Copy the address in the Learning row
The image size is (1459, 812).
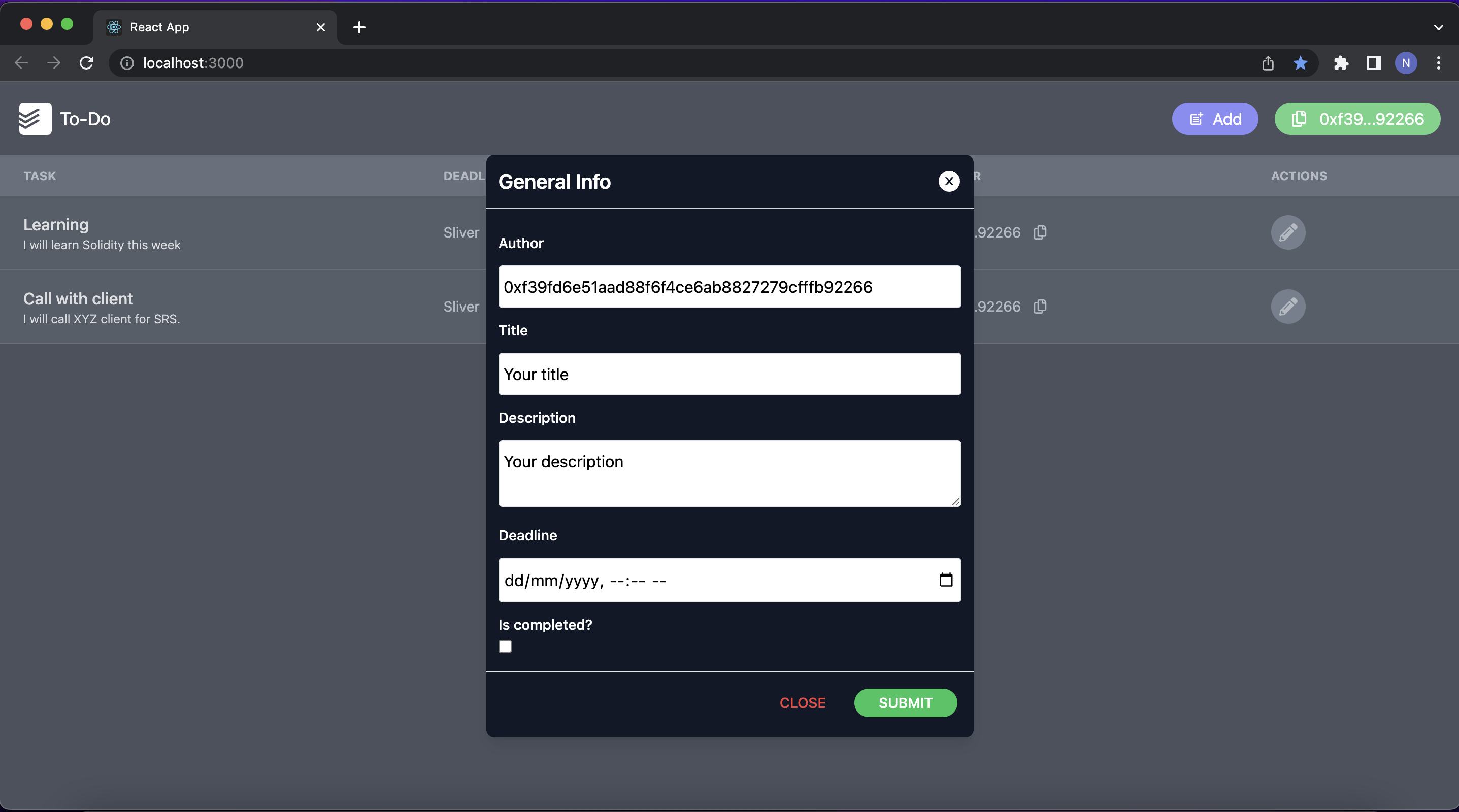tap(1040, 232)
